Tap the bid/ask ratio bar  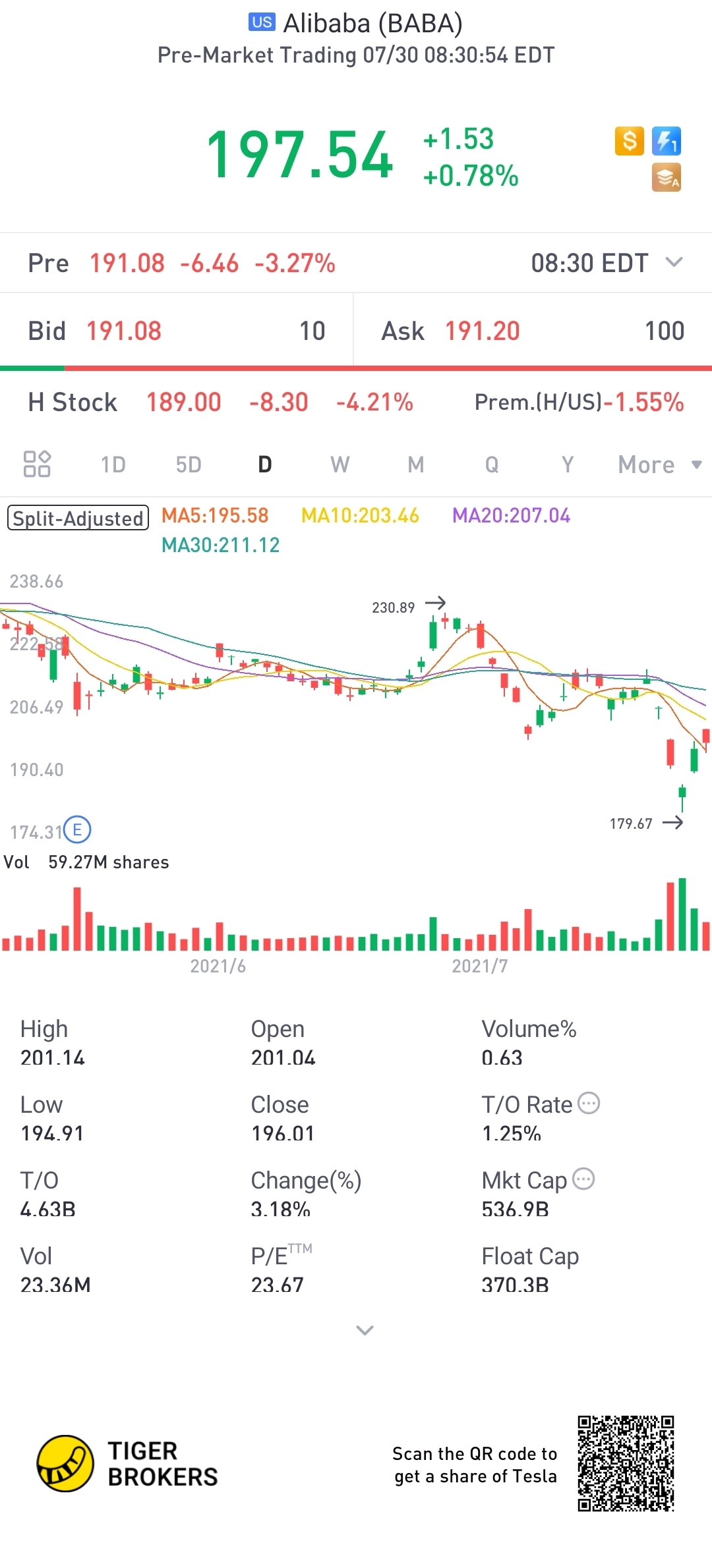(356, 368)
